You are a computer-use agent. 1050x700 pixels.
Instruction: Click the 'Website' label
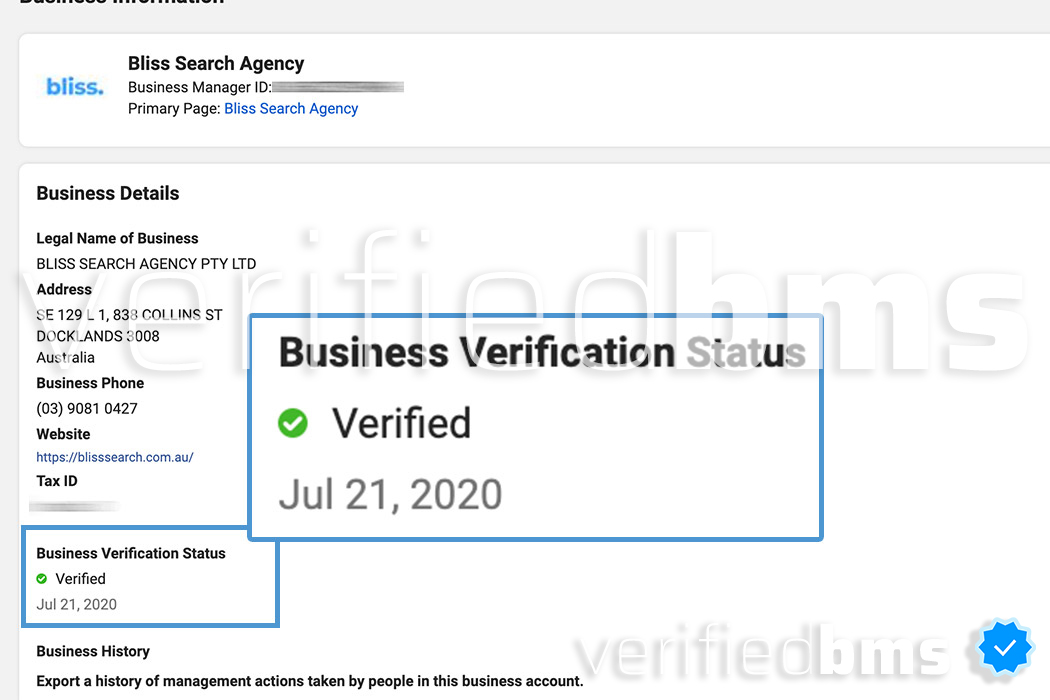[63, 434]
